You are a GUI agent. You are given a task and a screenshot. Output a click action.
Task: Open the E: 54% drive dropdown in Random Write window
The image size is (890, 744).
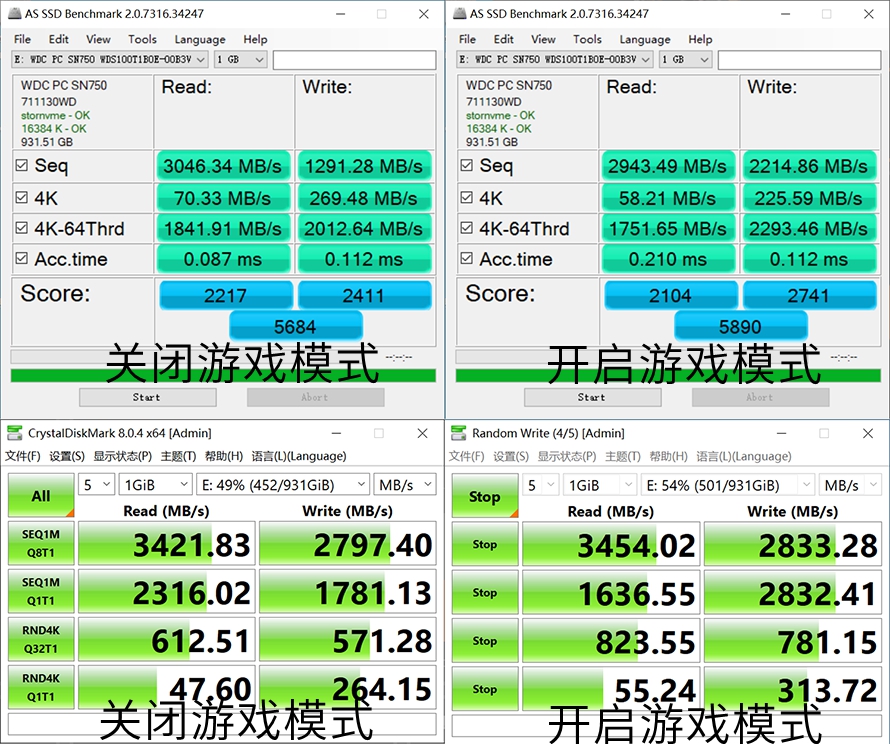tap(728, 485)
